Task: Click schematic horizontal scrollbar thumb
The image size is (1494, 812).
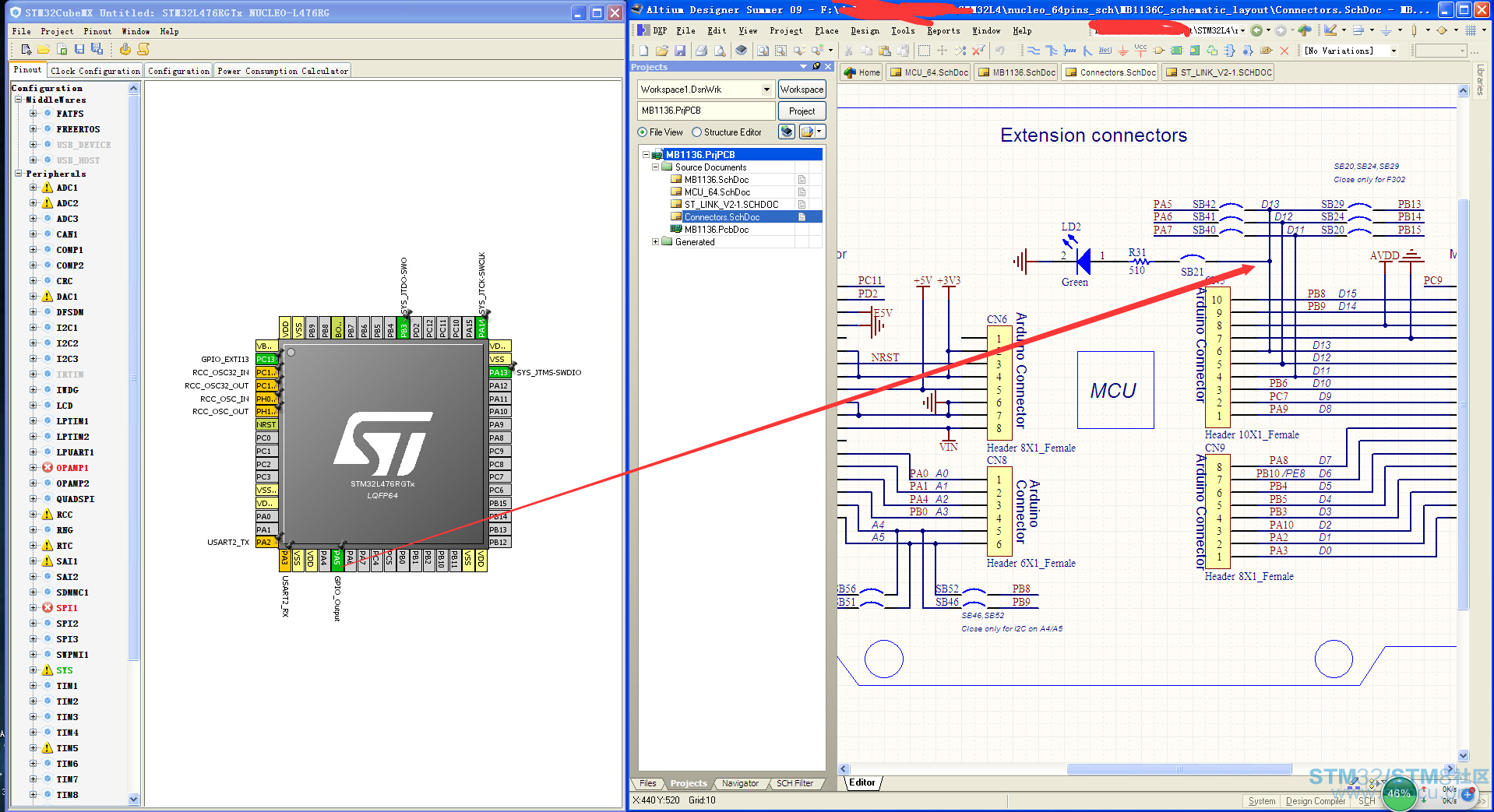Action: pos(1179,769)
